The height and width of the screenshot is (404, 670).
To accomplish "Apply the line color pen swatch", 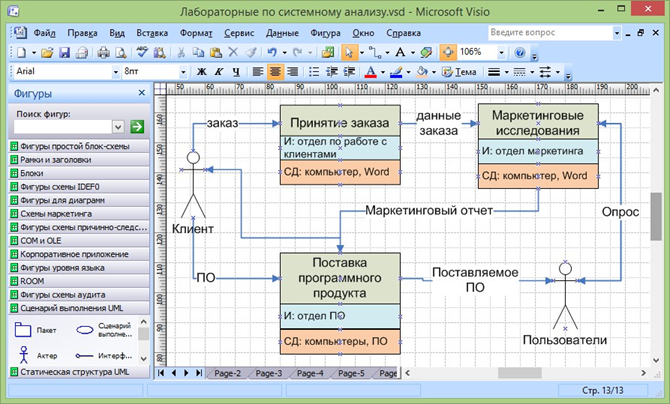I will tap(396, 72).
